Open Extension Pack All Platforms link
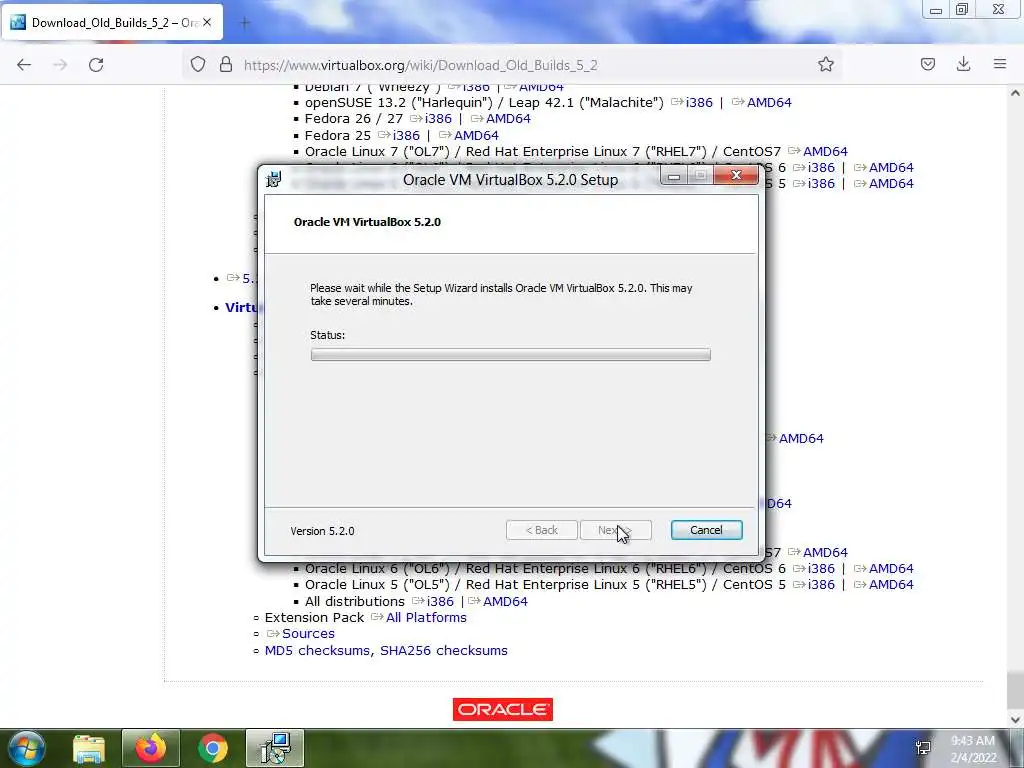This screenshot has width=1024, height=768. point(426,618)
